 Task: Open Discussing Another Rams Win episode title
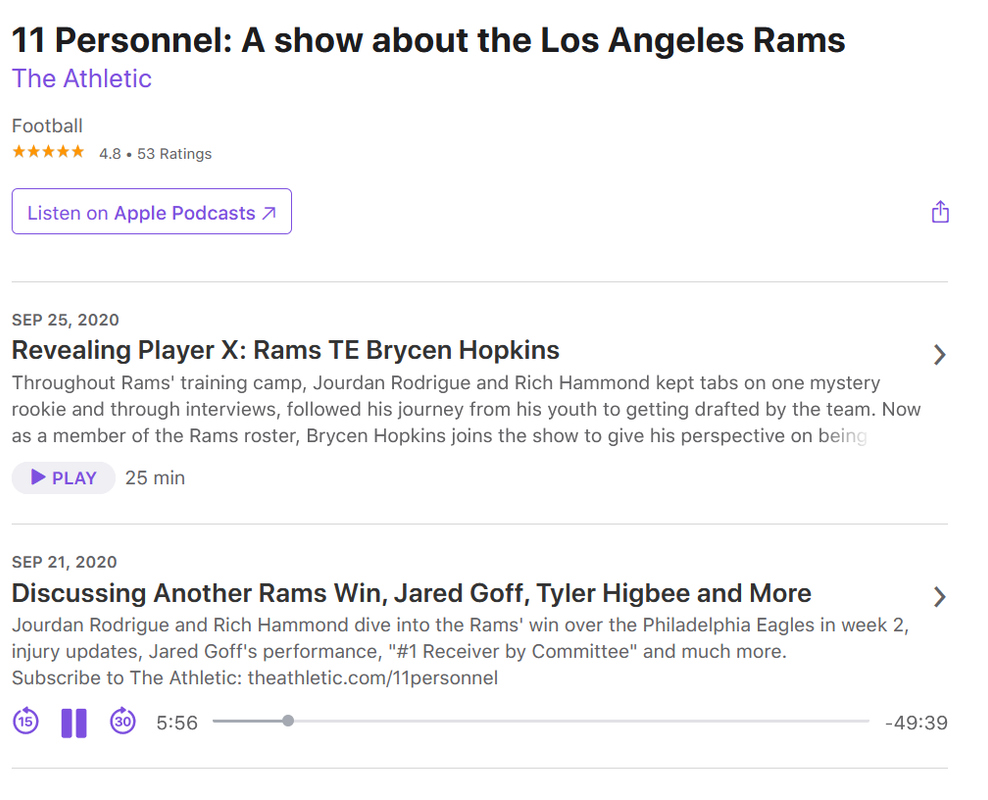(411, 593)
